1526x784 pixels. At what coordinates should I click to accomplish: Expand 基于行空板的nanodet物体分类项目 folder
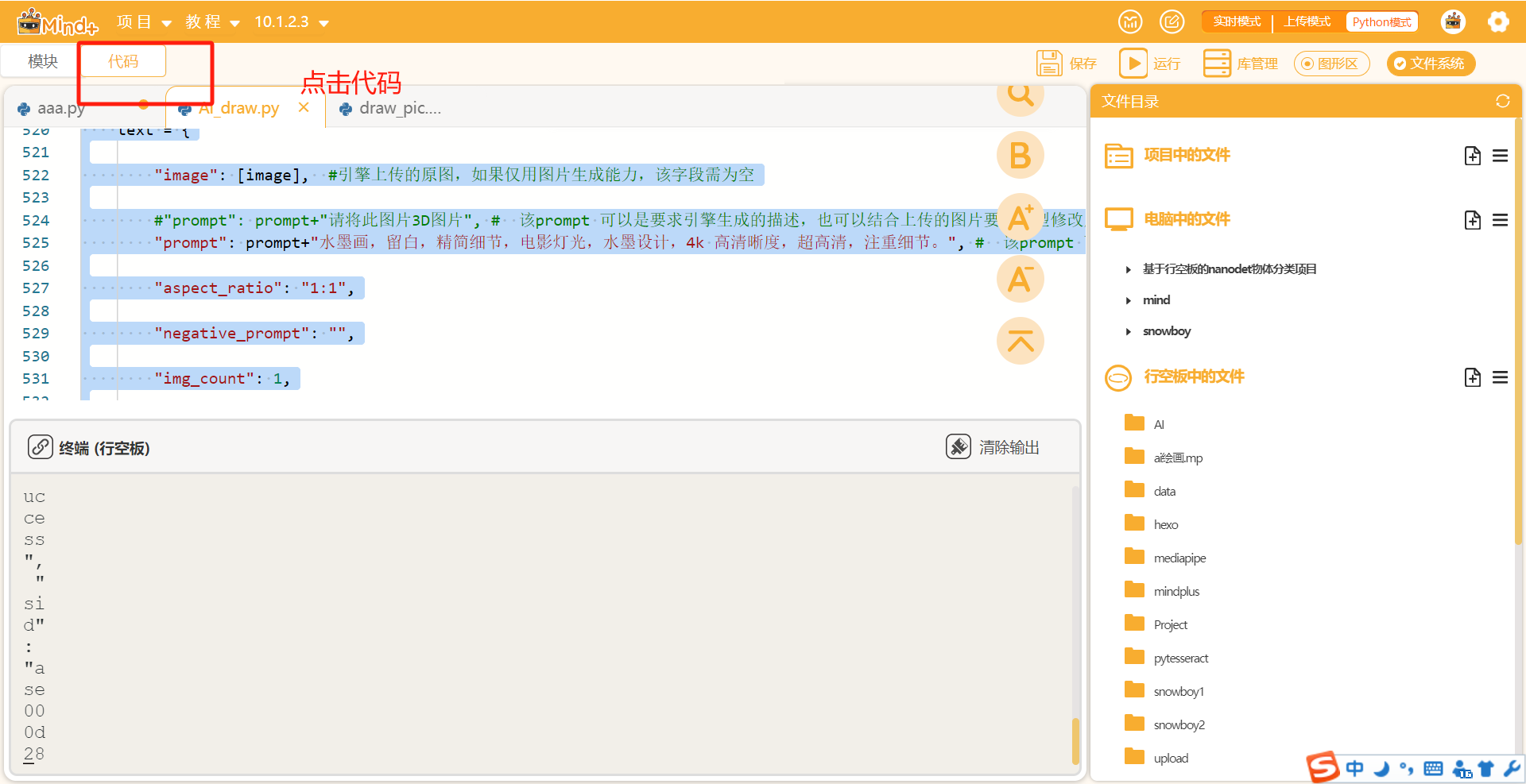(x=1128, y=269)
